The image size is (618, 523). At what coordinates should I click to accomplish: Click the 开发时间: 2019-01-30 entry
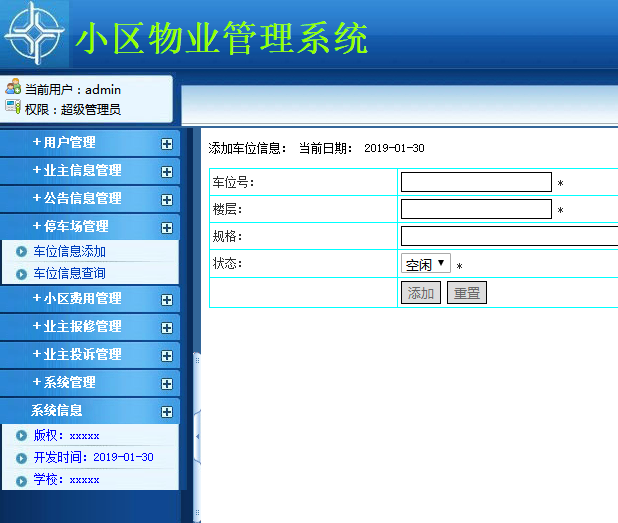pyautogui.click(x=93, y=457)
